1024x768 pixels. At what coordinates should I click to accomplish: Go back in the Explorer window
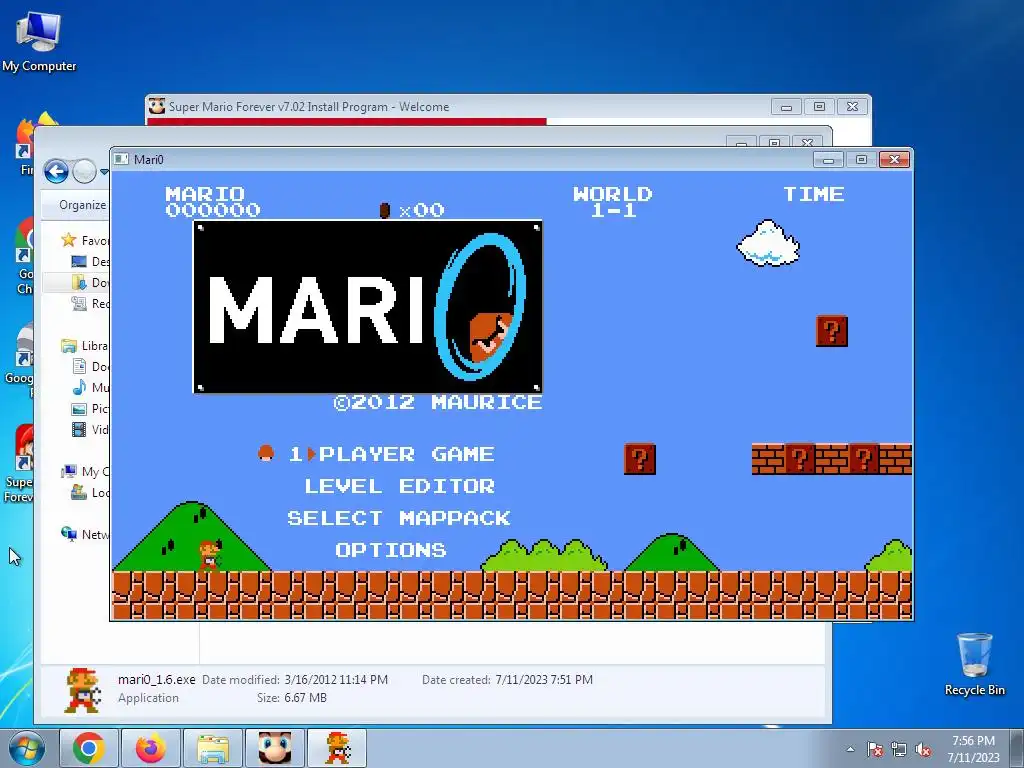[x=56, y=172]
